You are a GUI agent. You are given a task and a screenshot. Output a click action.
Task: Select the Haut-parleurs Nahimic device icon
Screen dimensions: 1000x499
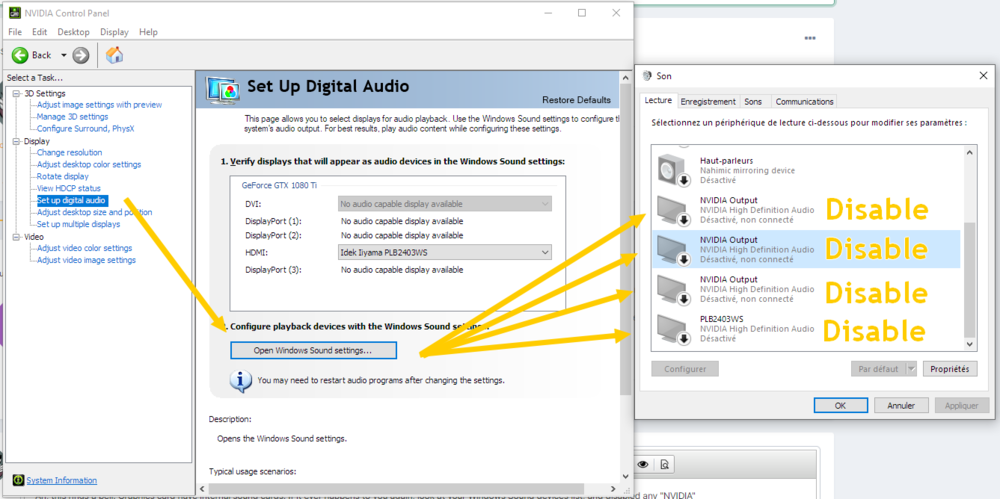(x=669, y=170)
